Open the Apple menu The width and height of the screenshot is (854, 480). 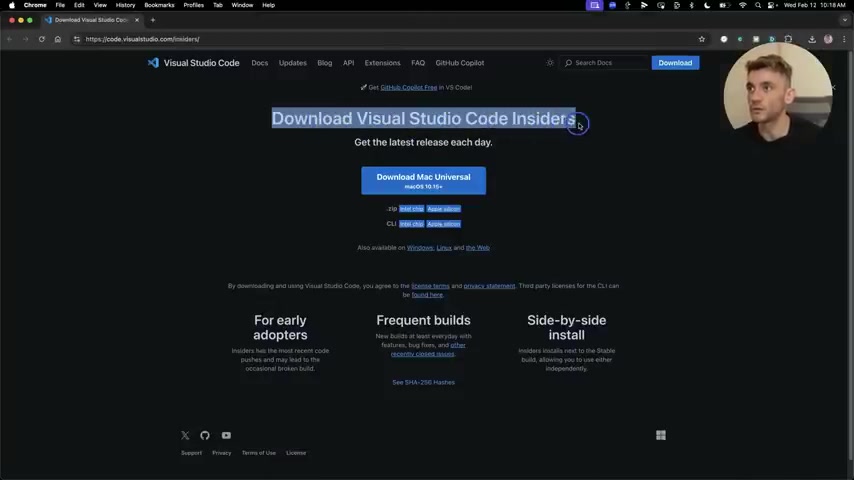click(x=11, y=5)
